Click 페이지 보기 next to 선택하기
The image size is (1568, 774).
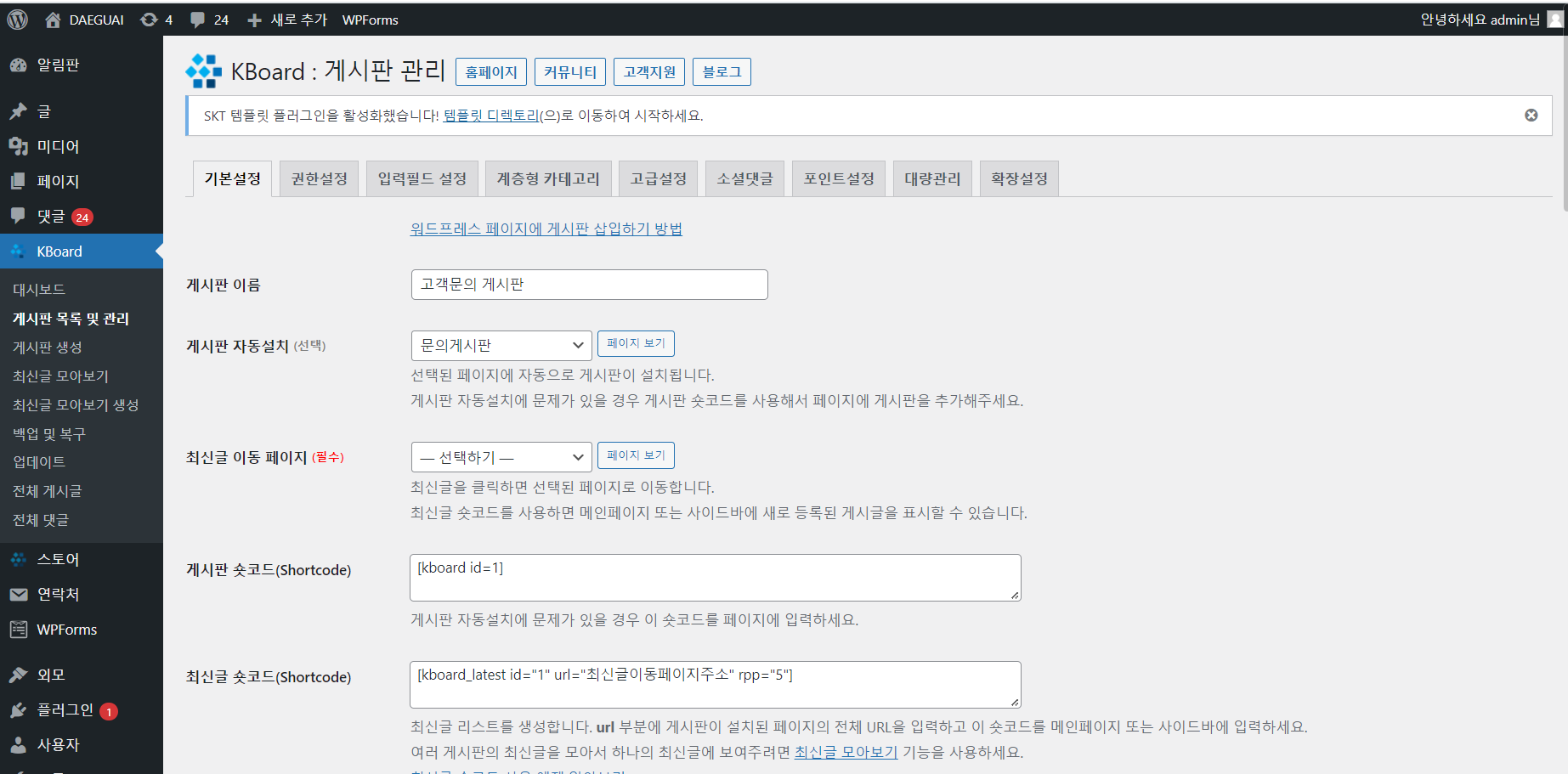[636, 455]
